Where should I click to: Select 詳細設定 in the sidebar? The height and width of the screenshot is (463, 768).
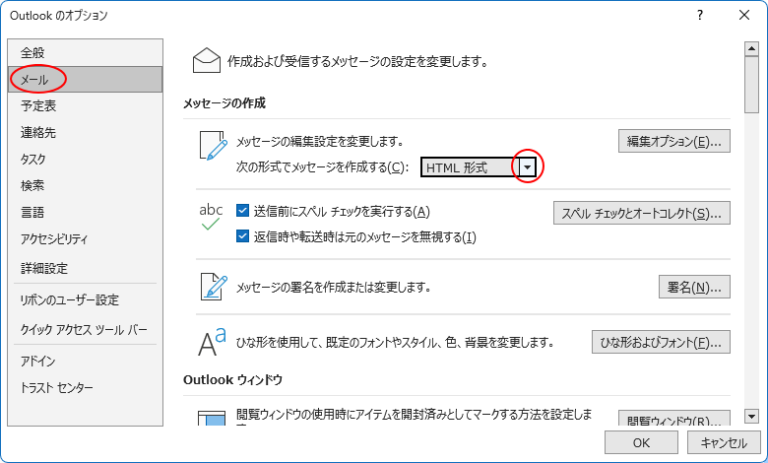(x=85, y=268)
